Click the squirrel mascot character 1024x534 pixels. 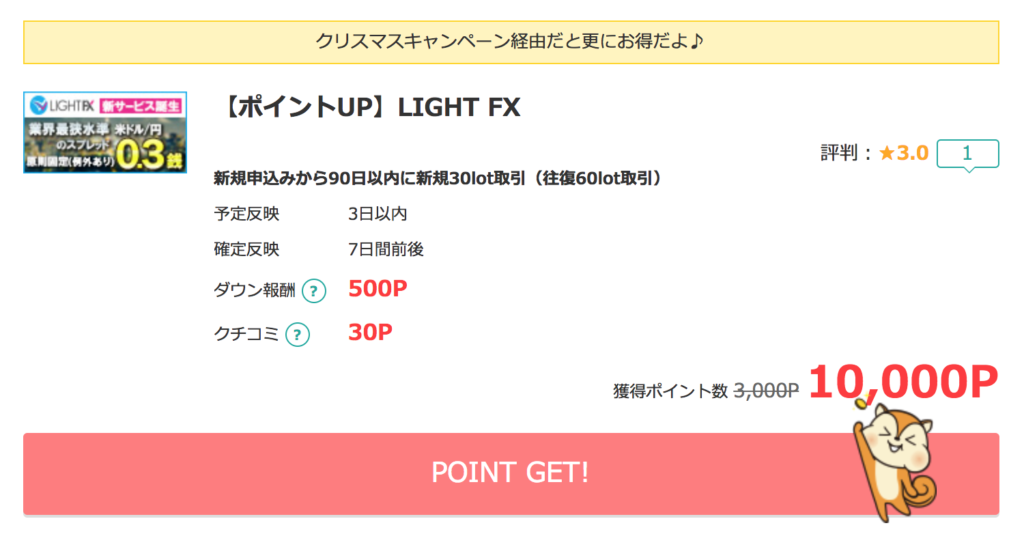[x=895, y=460]
